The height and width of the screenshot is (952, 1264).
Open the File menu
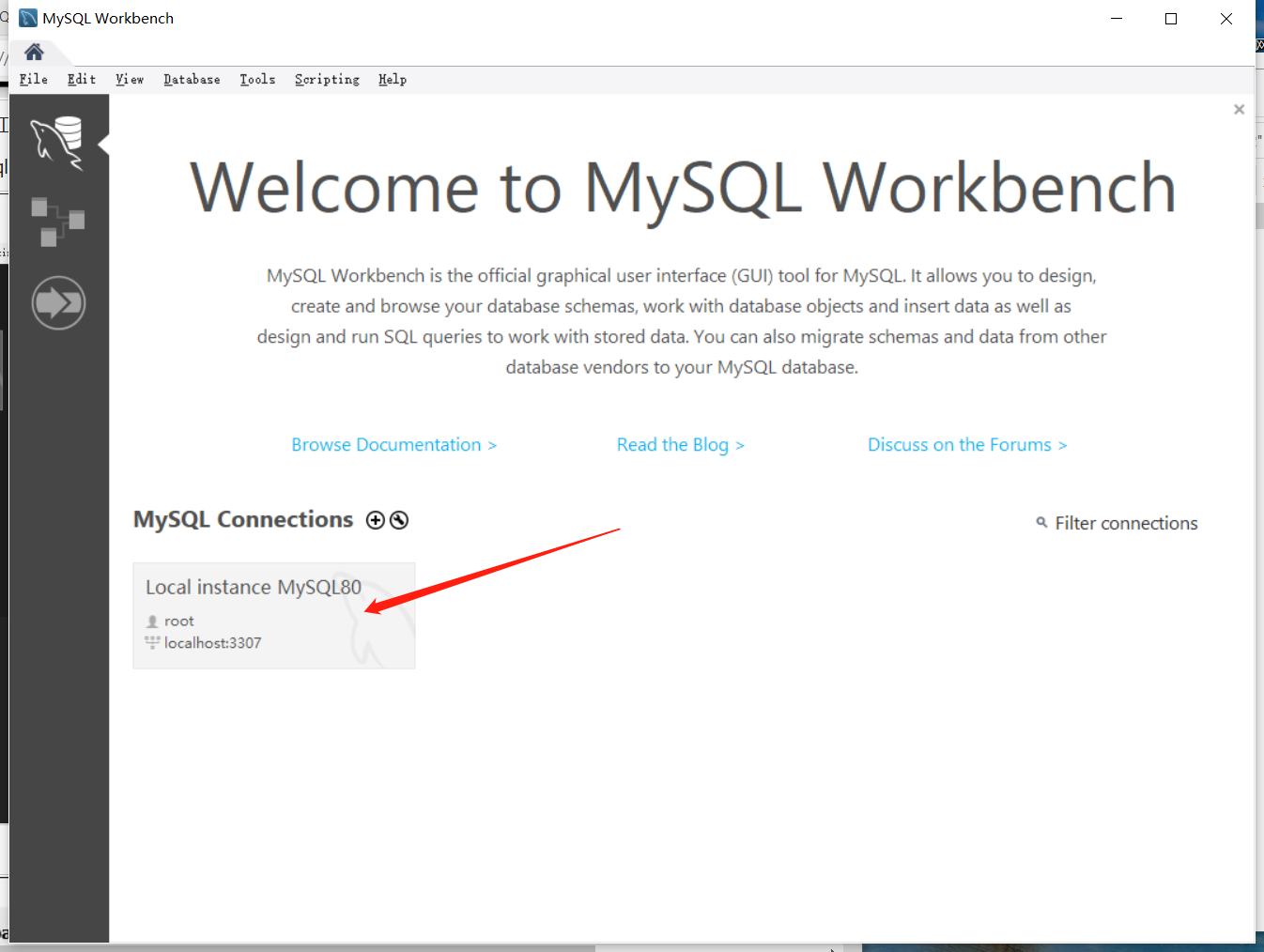[x=34, y=80]
